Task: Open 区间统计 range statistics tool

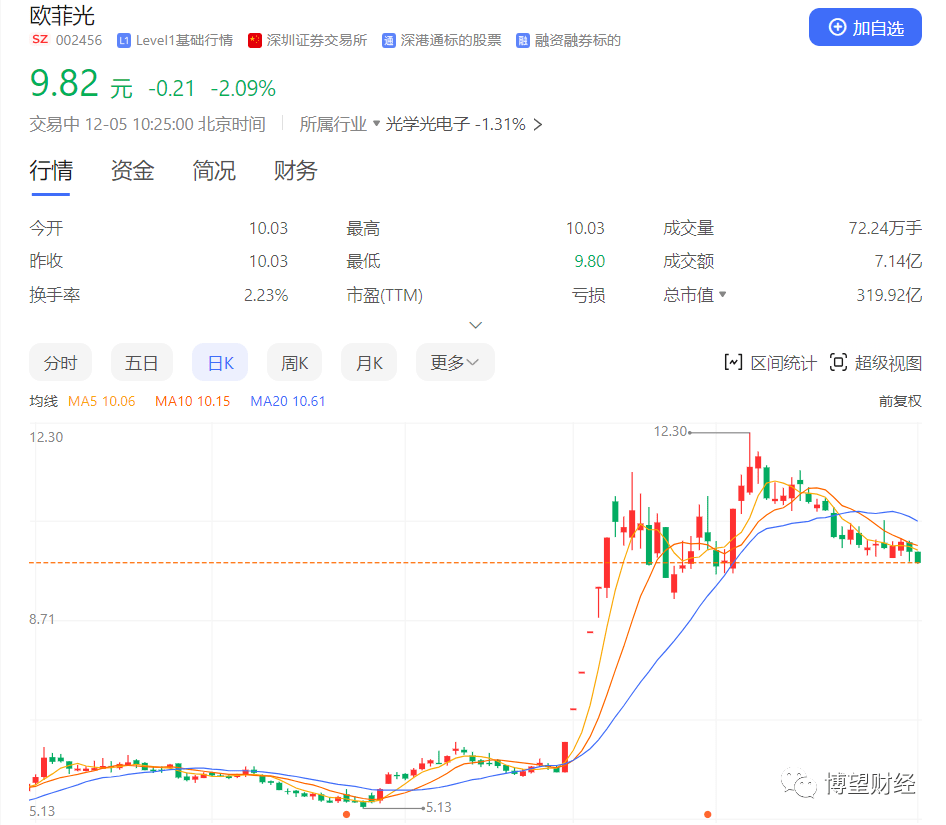Action: click(x=770, y=363)
